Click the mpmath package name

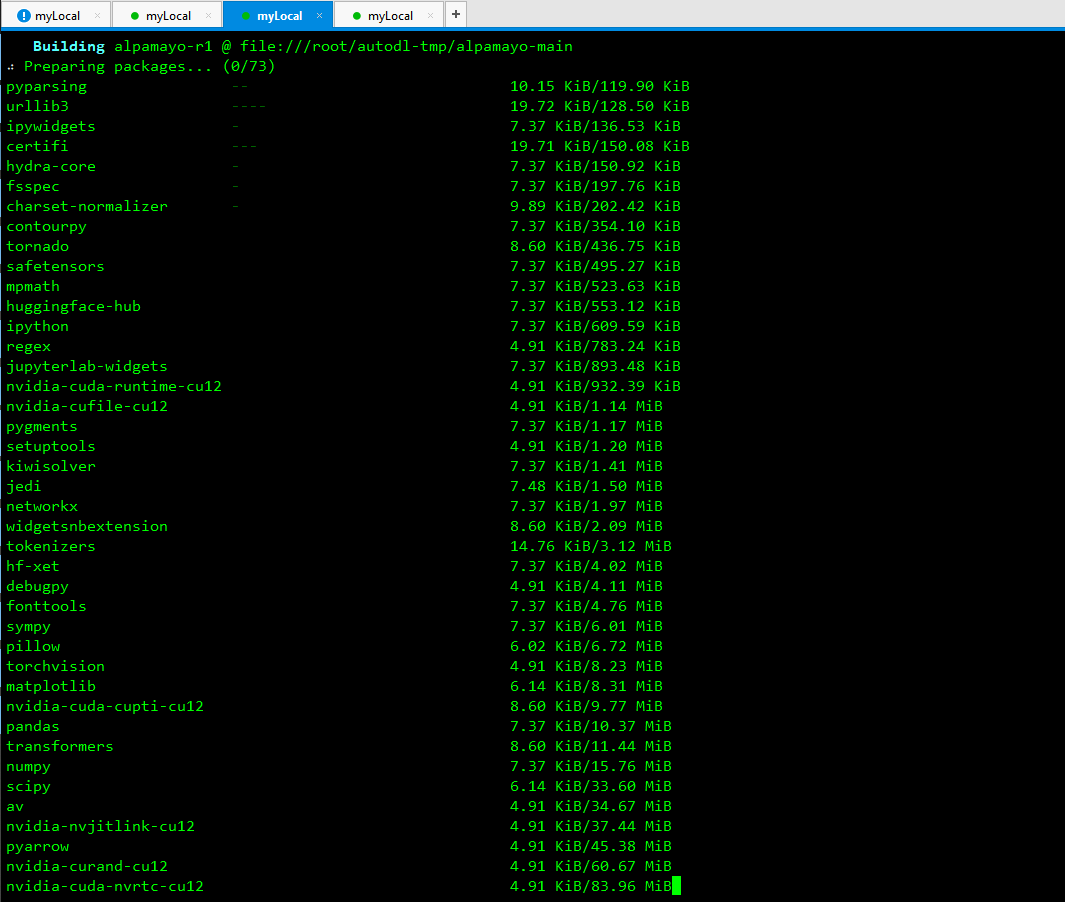[33, 286]
